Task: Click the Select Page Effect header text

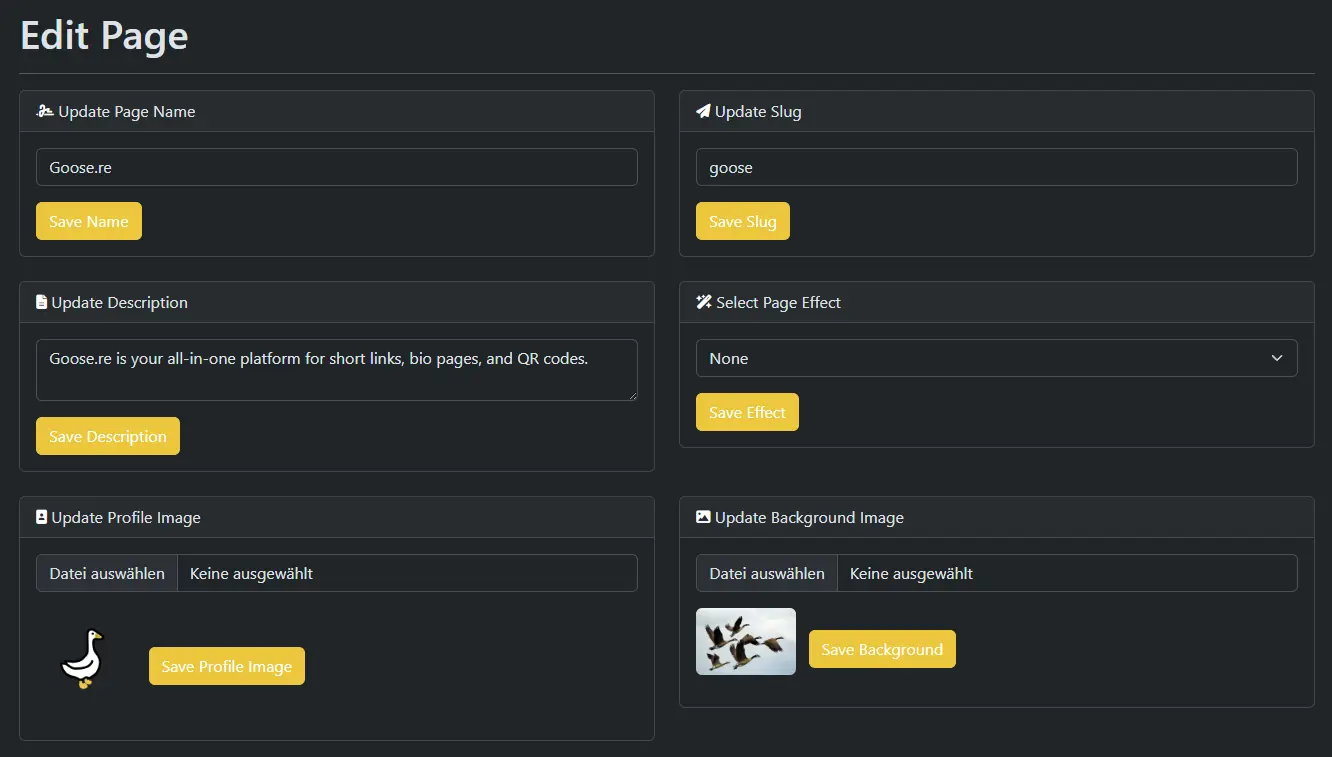Action: click(x=779, y=302)
